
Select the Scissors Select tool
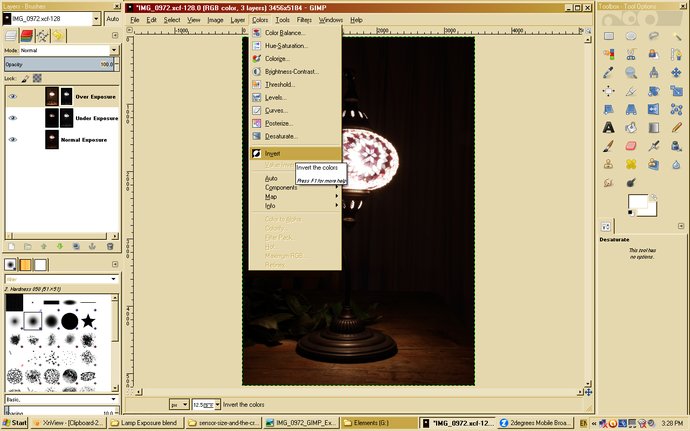[631, 54]
